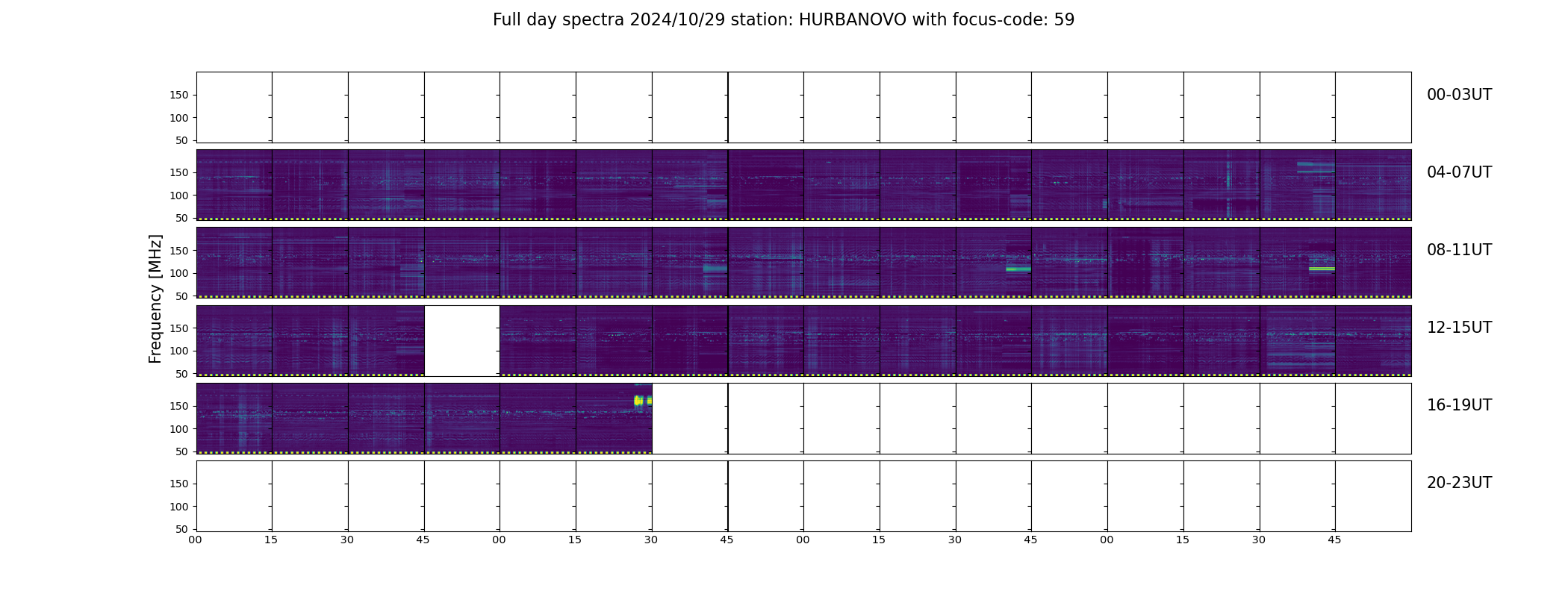Click the "50" tick label of 20-23UT row

(x=182, y=529)
